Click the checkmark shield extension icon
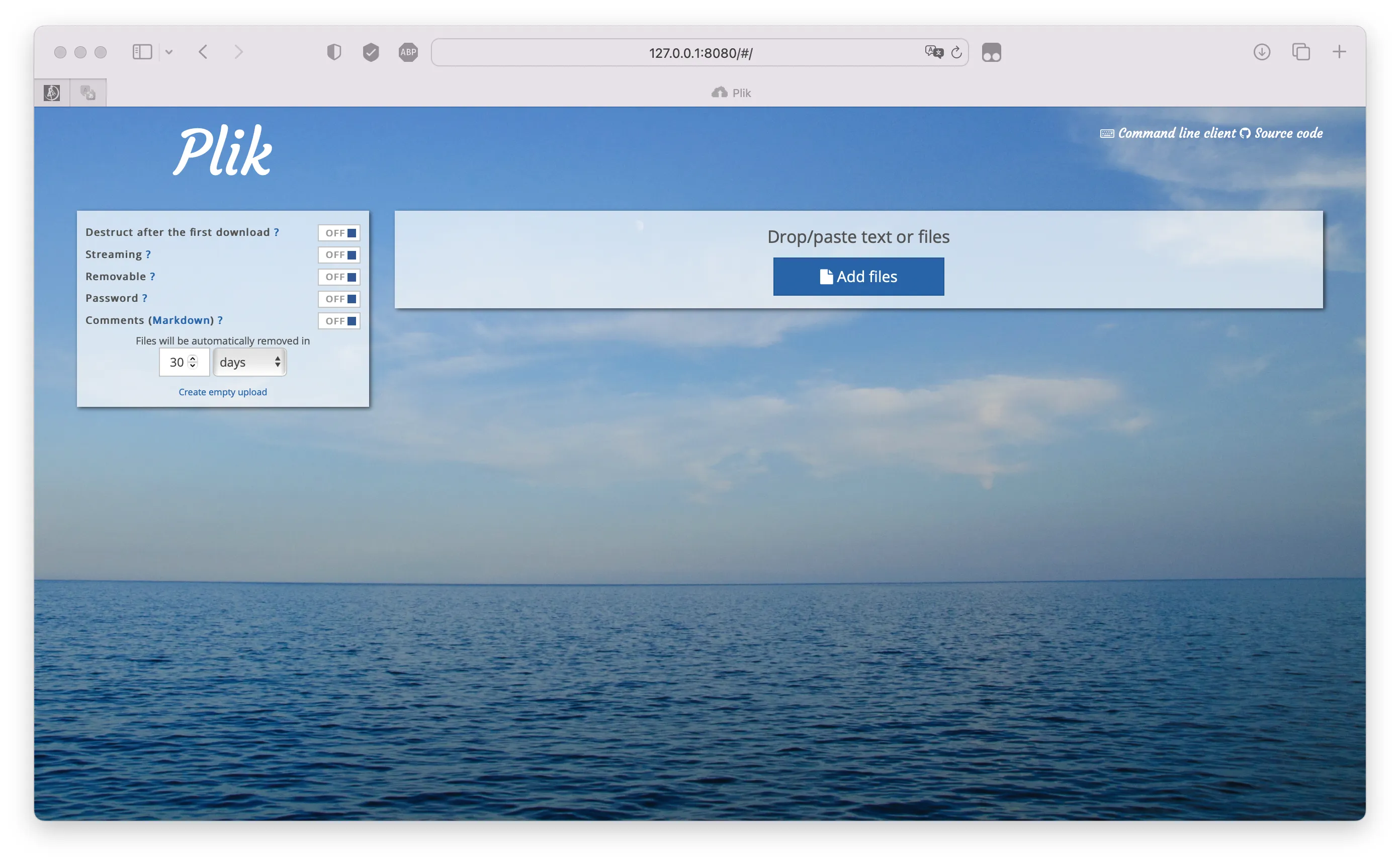Screen dimensions: 1400x863 [x=371, y=52]
